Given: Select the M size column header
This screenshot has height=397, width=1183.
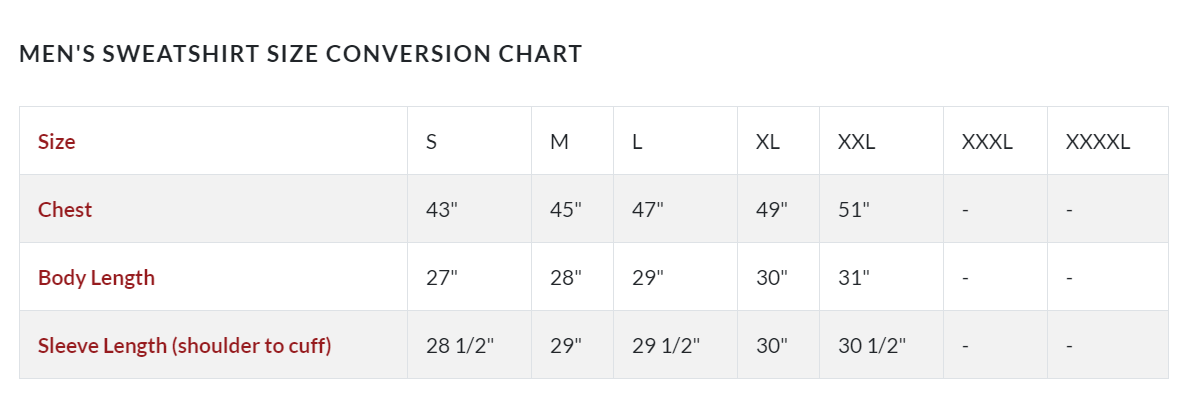Looking at the screenshot, I should [559, 141].
